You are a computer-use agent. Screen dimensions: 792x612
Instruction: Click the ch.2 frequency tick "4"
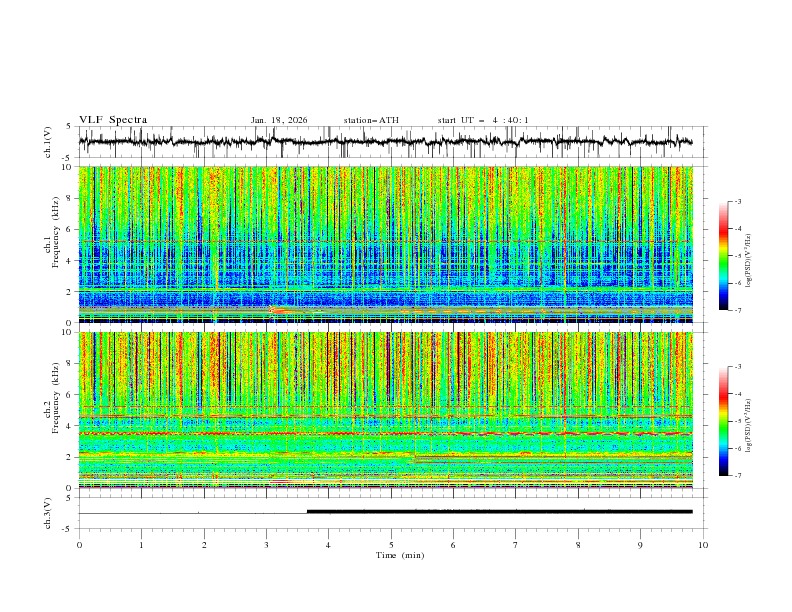click(x=70, y=426)
